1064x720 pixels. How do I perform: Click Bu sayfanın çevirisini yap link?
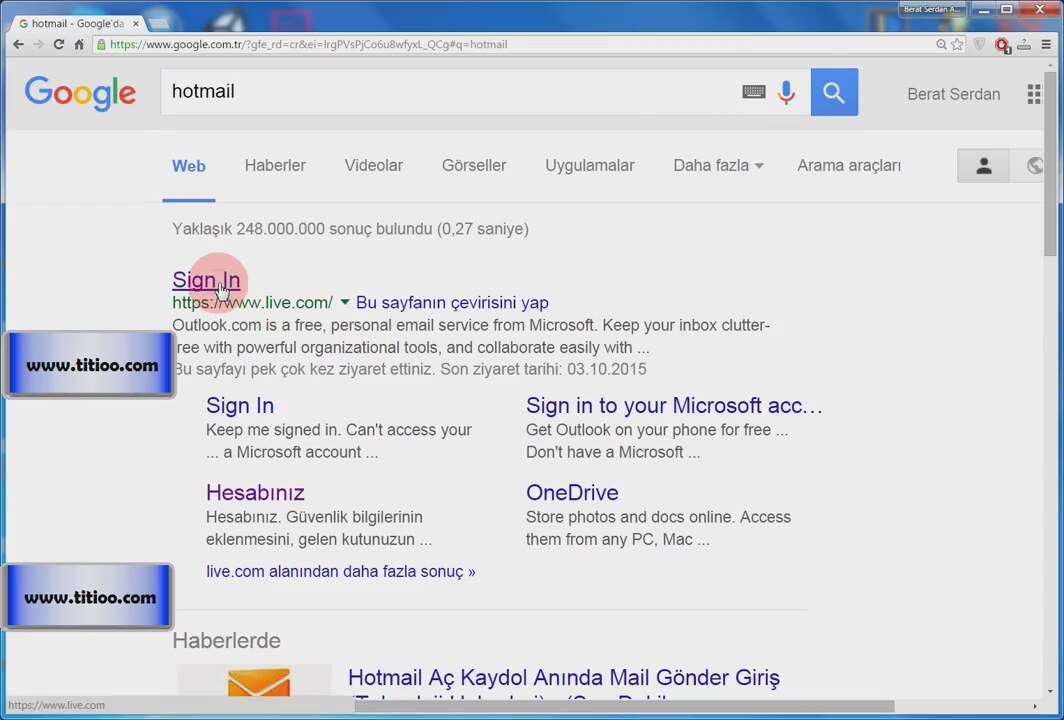452,303
